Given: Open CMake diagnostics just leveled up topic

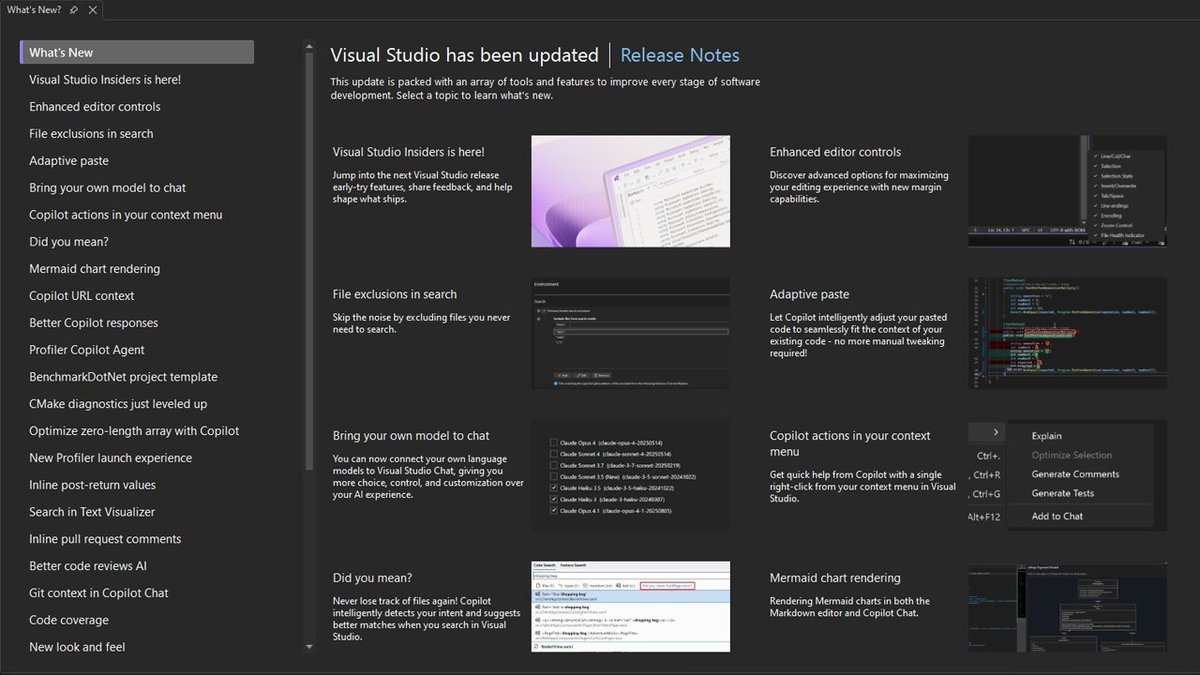Looking at the screenshot, I should 118,403.
